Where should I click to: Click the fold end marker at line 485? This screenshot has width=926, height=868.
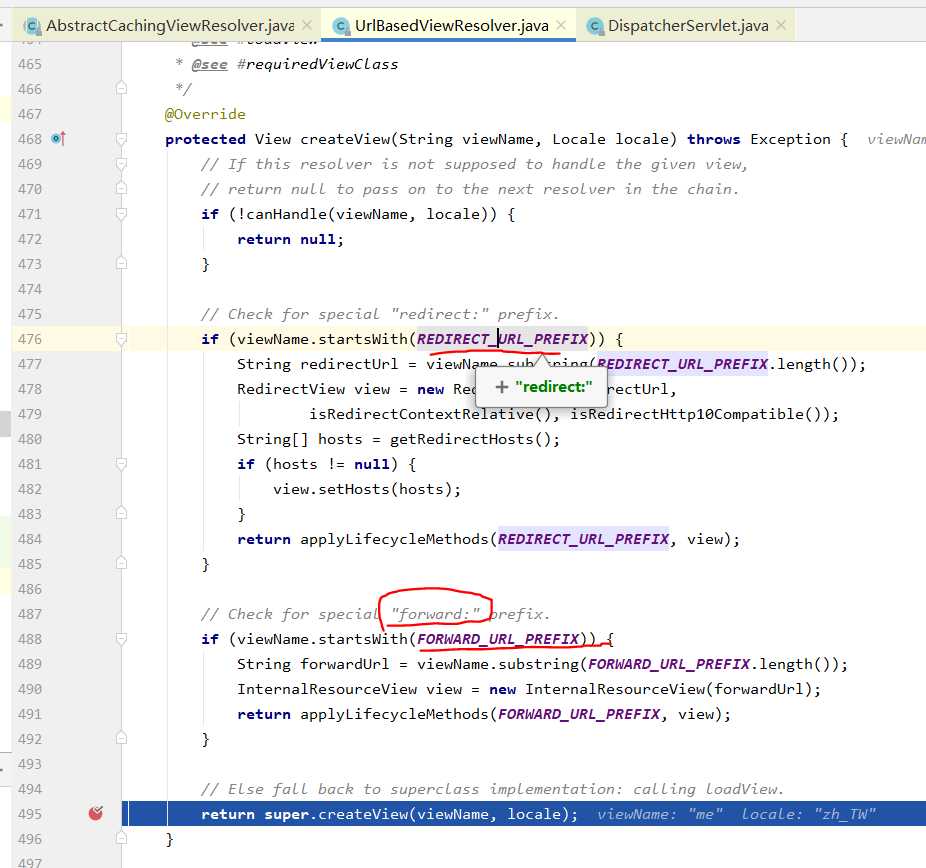click(x=121, y=564)
